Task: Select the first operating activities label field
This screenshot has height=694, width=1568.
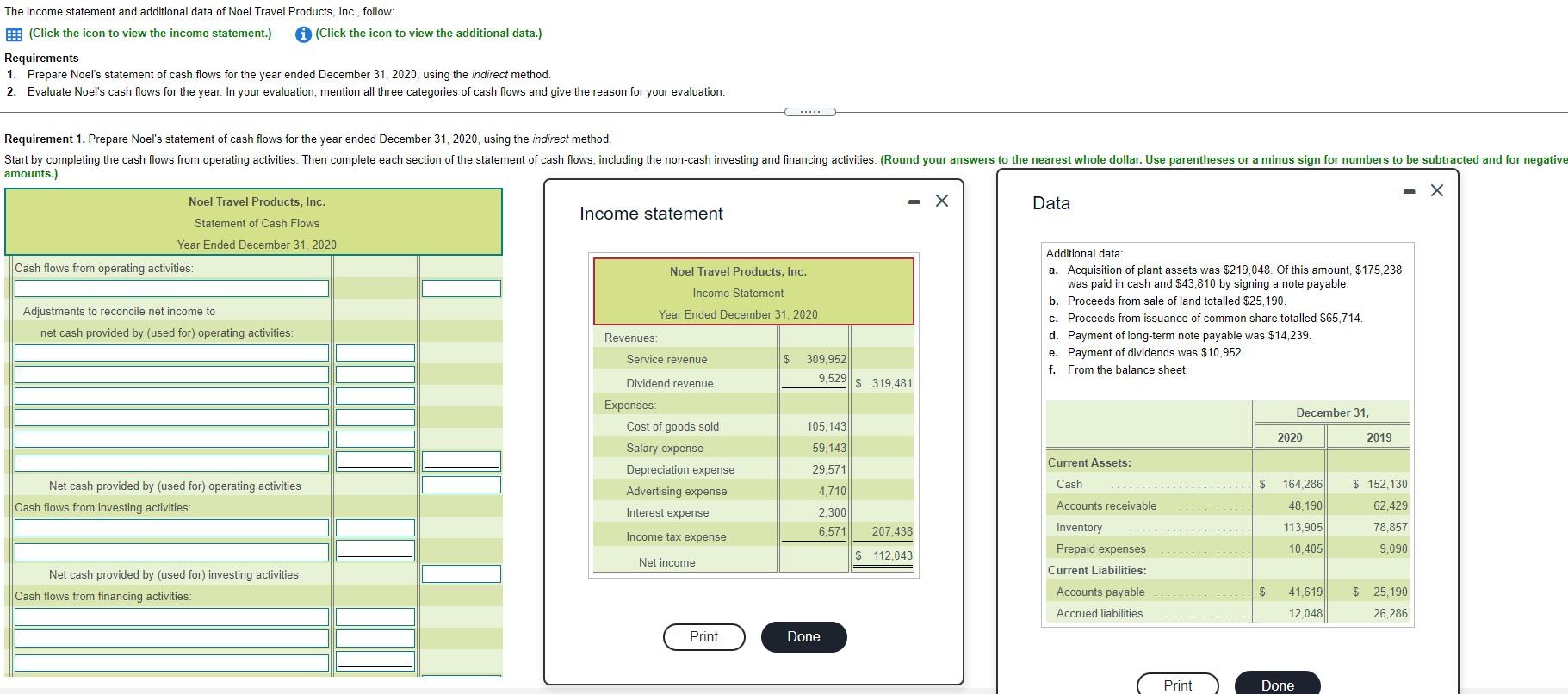Action: click(171, 288)
